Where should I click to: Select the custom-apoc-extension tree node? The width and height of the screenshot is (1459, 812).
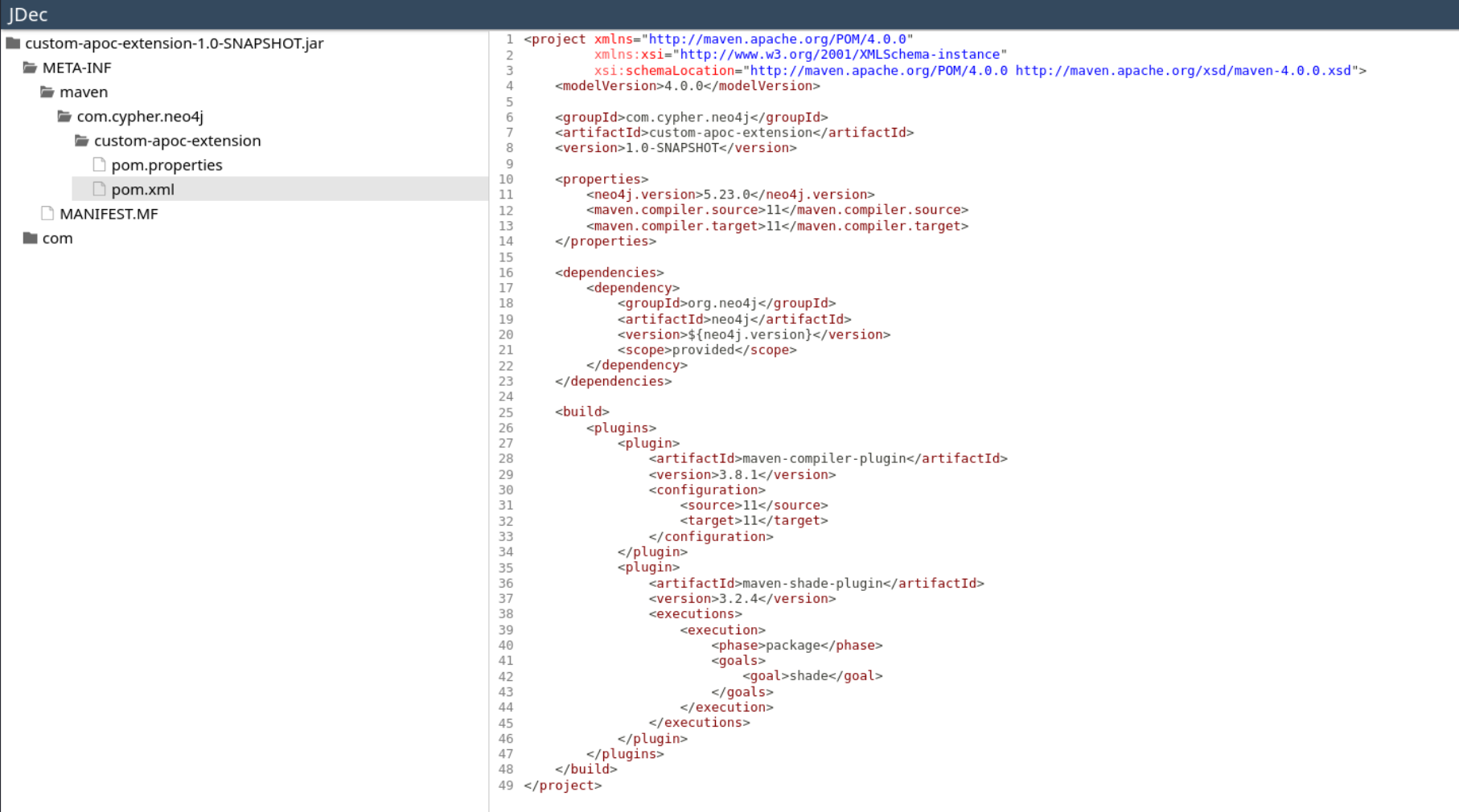(x=177, y=141)
